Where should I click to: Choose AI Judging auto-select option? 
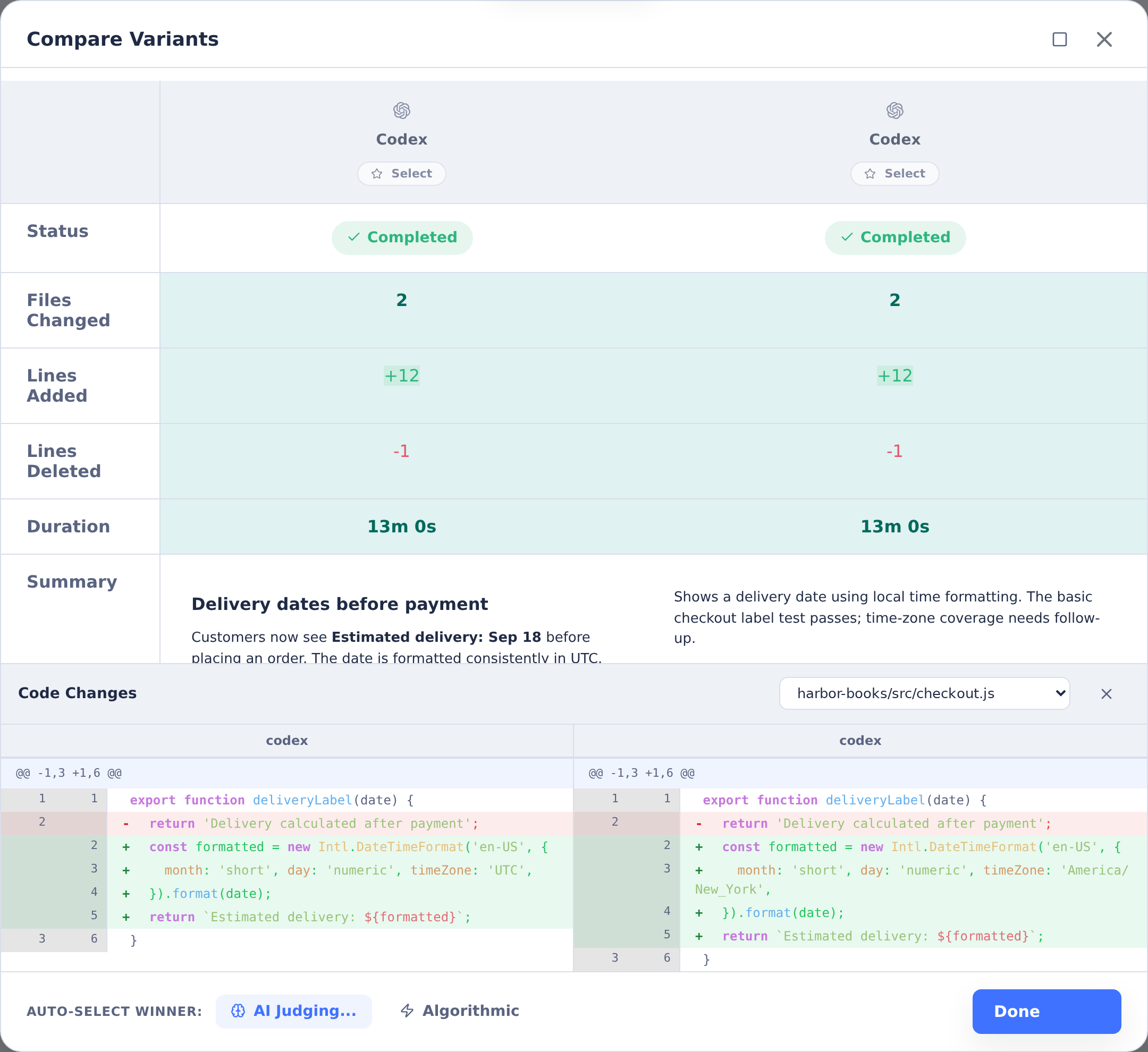coord(294,1011)
